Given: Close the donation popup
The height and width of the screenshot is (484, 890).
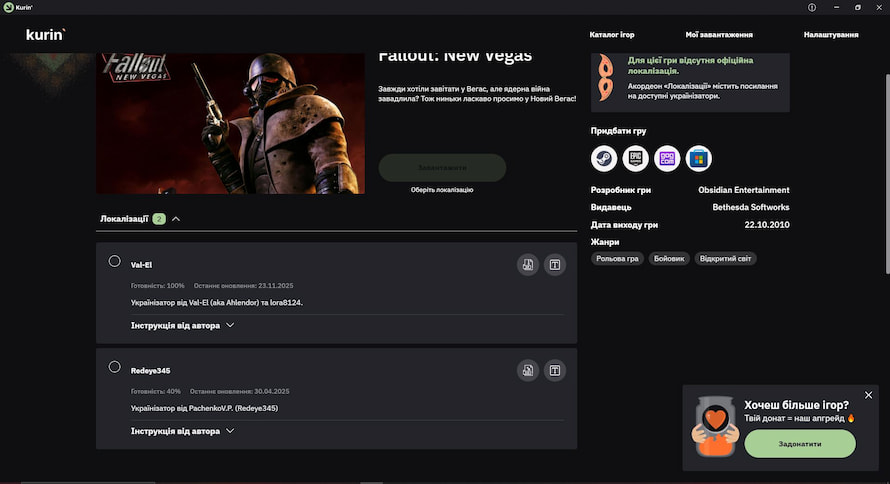Looking at the screenshot, I should [x=868, y=395].
